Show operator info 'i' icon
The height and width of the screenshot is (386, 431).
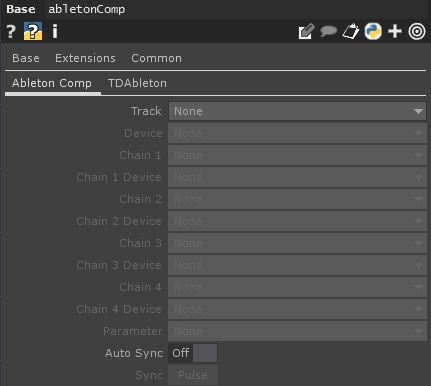(55, 31)
